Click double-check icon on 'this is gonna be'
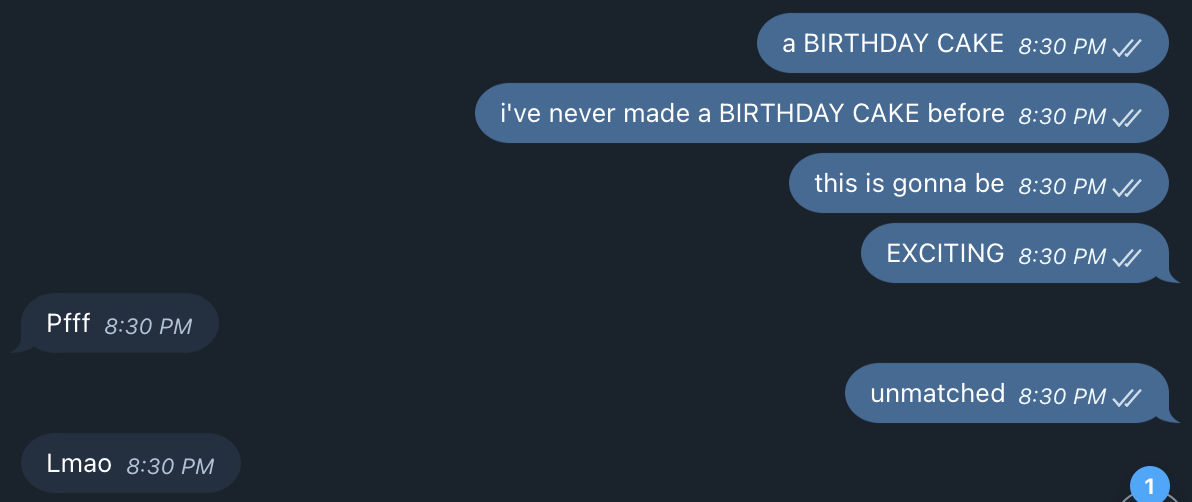Screen dimensions: 1192x502 point(1127,187)
